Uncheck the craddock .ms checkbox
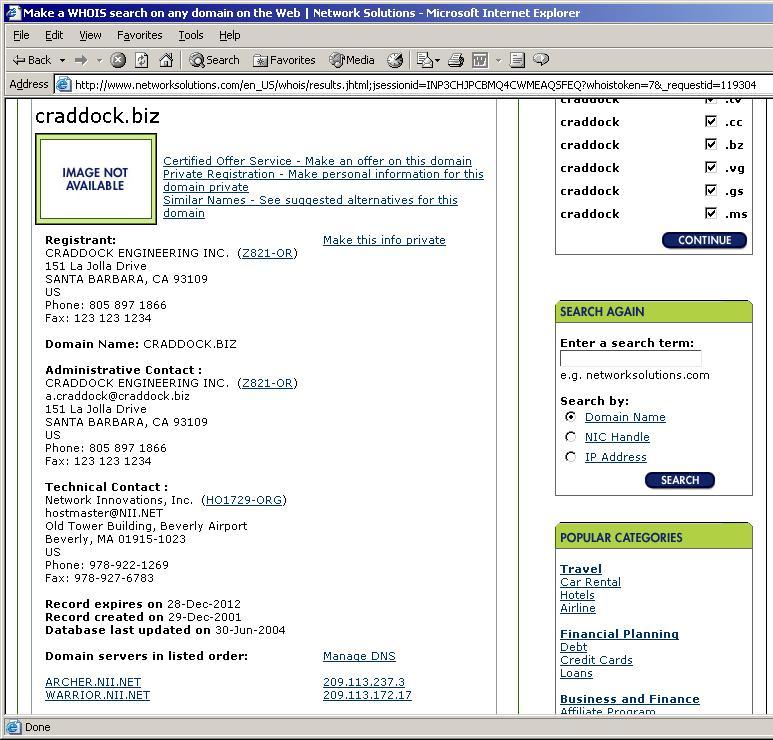This screenshot has width=773, height=740. pyautogui.click(x=710, y=213)
